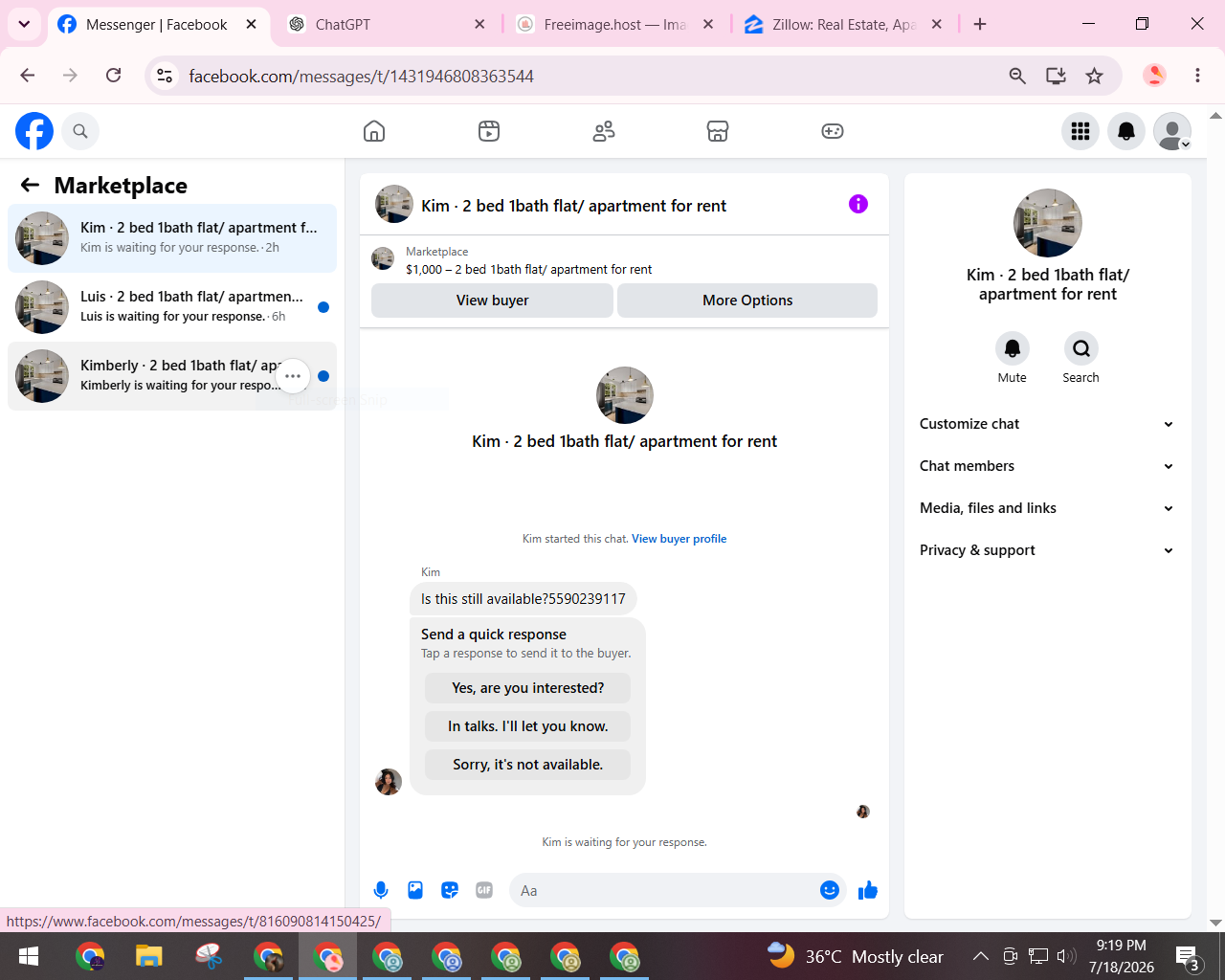Open the notifications bell
This screenshot has width=1225, height=980.
(1126, 131)
